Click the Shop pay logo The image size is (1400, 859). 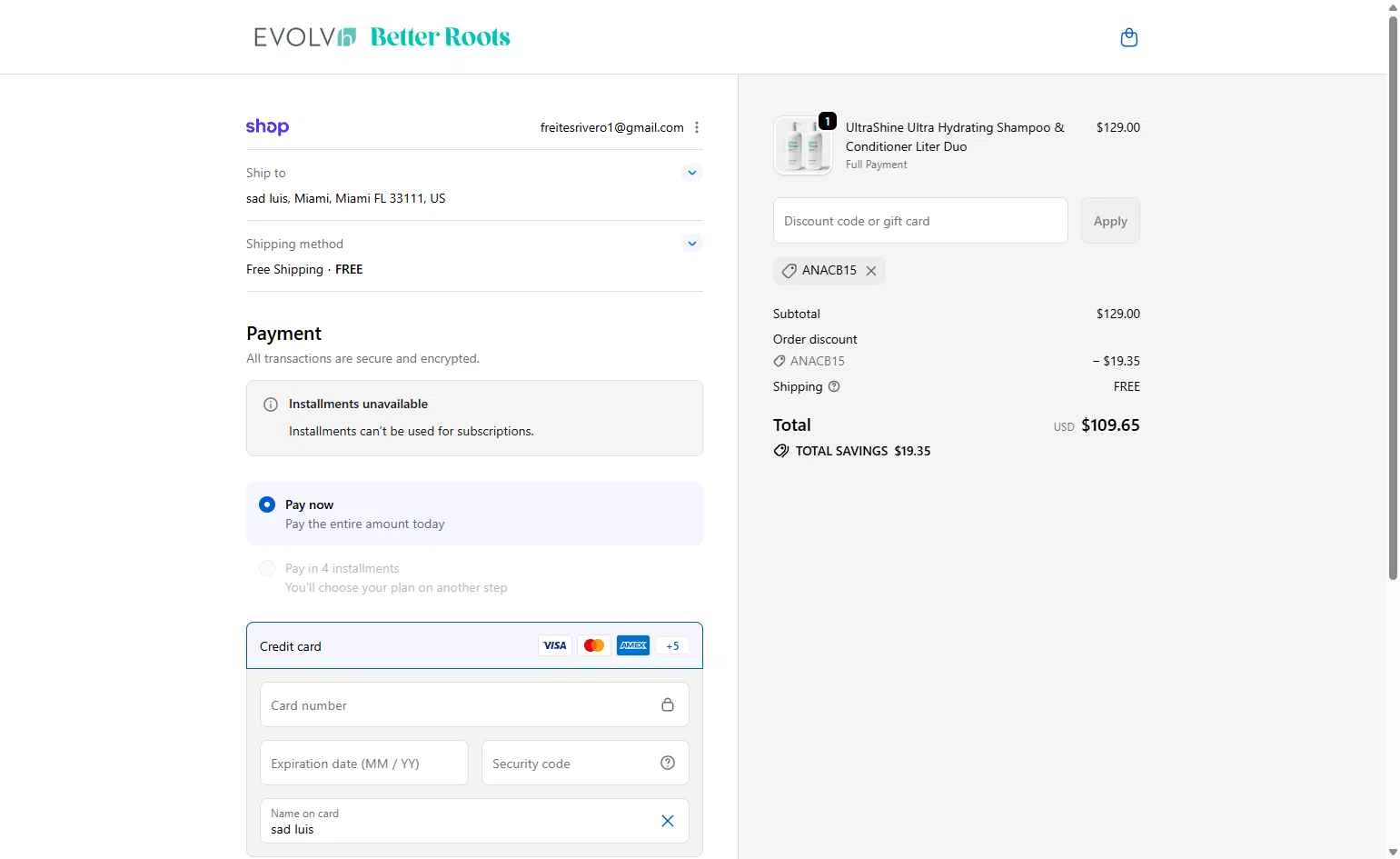tap(267, 127)
